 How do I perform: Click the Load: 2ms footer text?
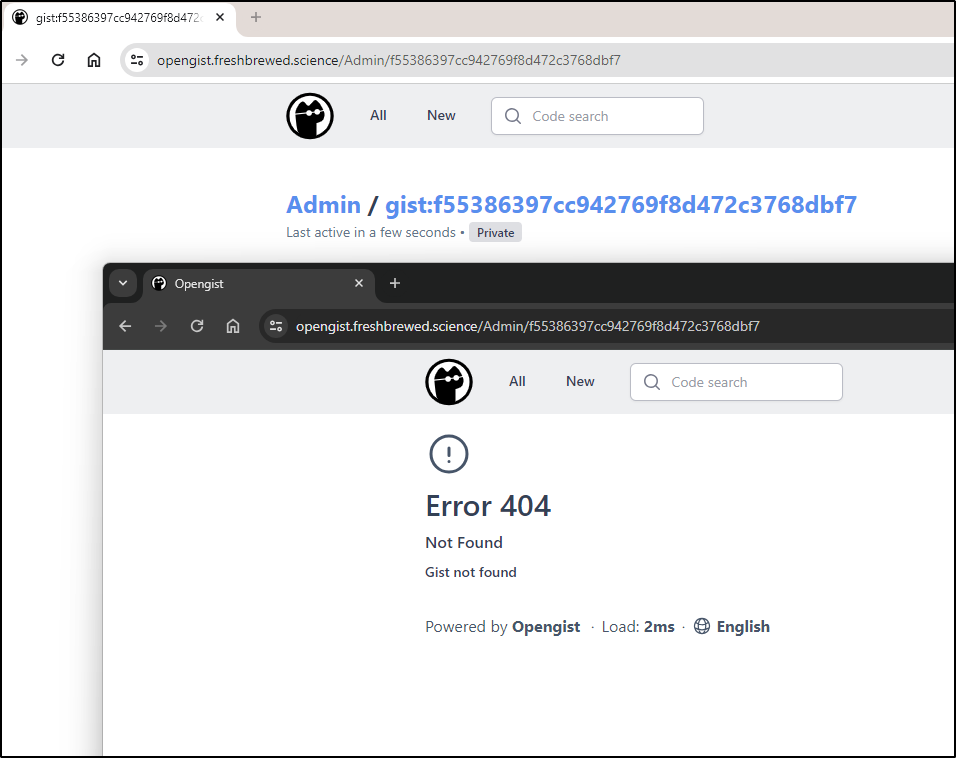(638, 626)
